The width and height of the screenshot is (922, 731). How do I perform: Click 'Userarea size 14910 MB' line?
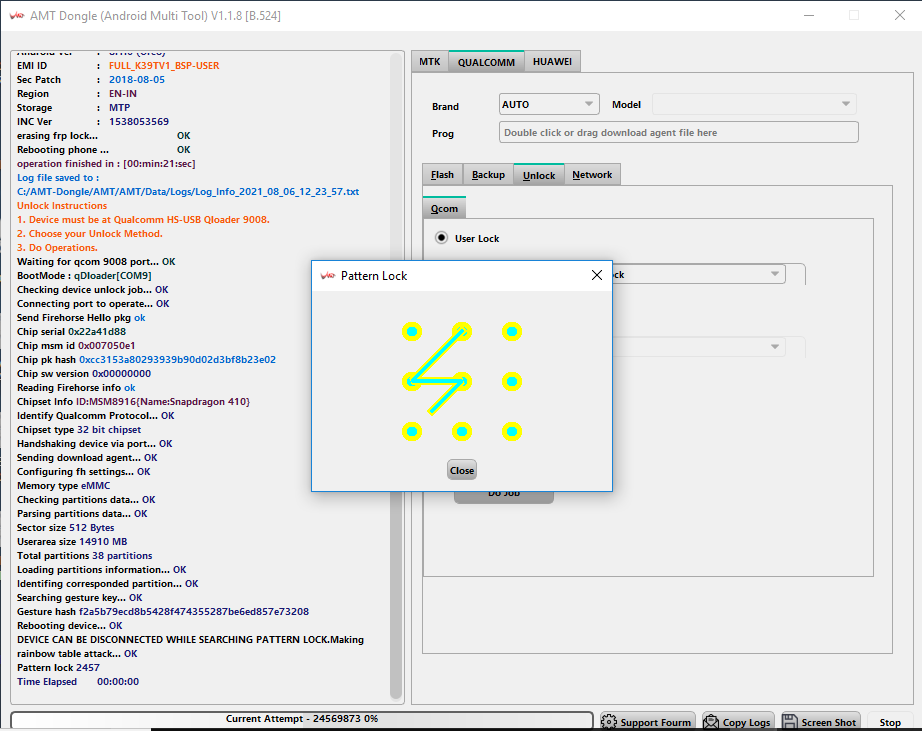pyautogui.click(x=72, y=542)
